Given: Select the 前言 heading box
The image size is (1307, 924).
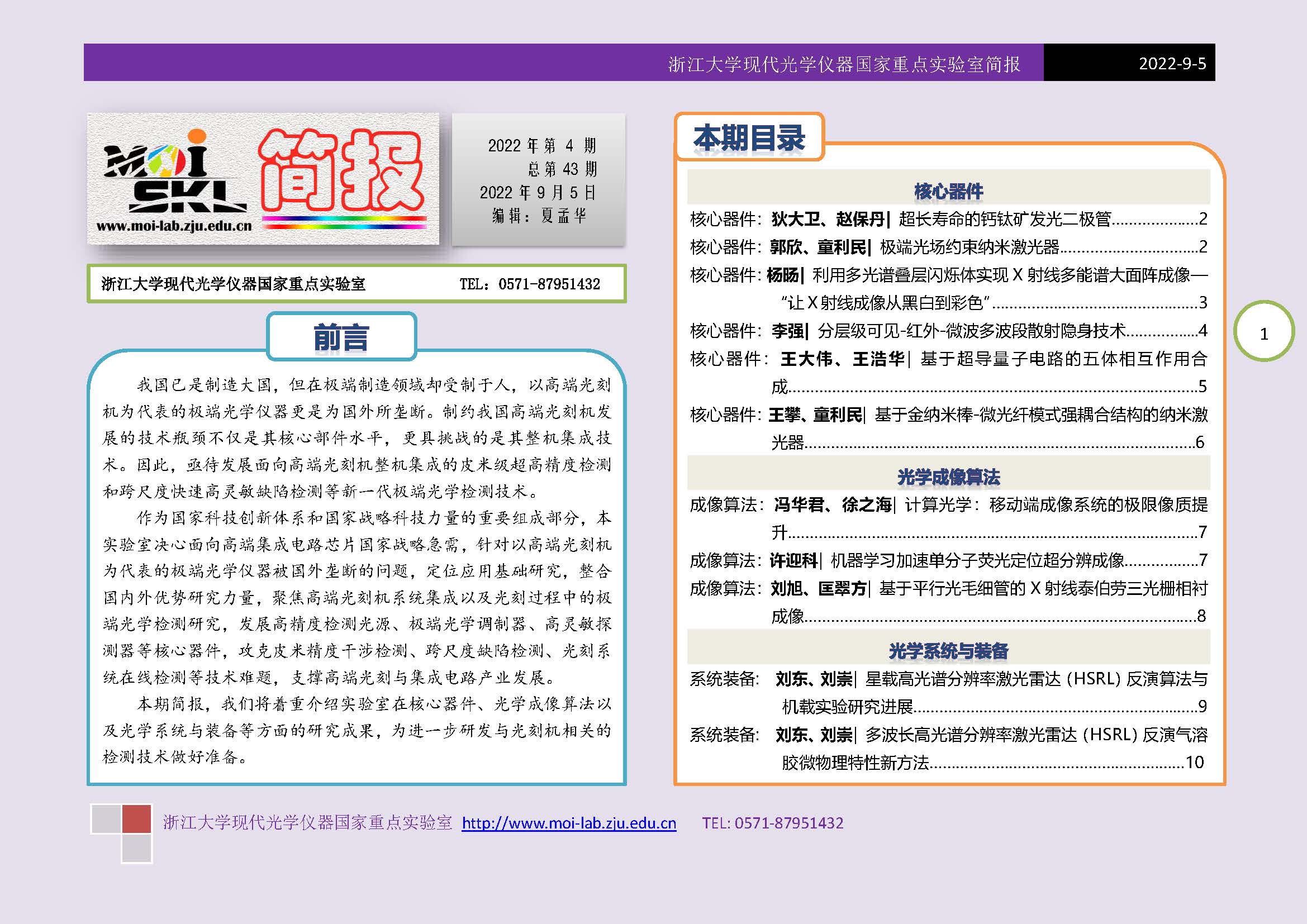Looking at the screenshot, I should tap(341, 337).
